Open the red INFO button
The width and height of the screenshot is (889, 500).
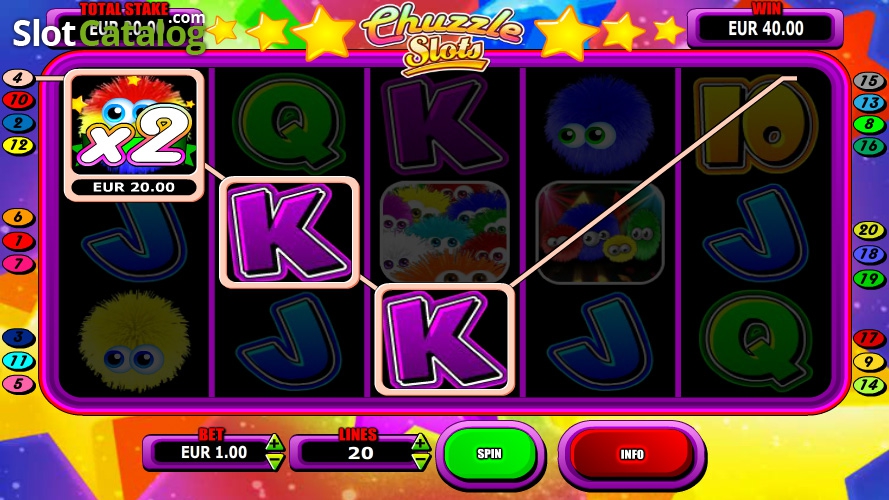(632, 454)
